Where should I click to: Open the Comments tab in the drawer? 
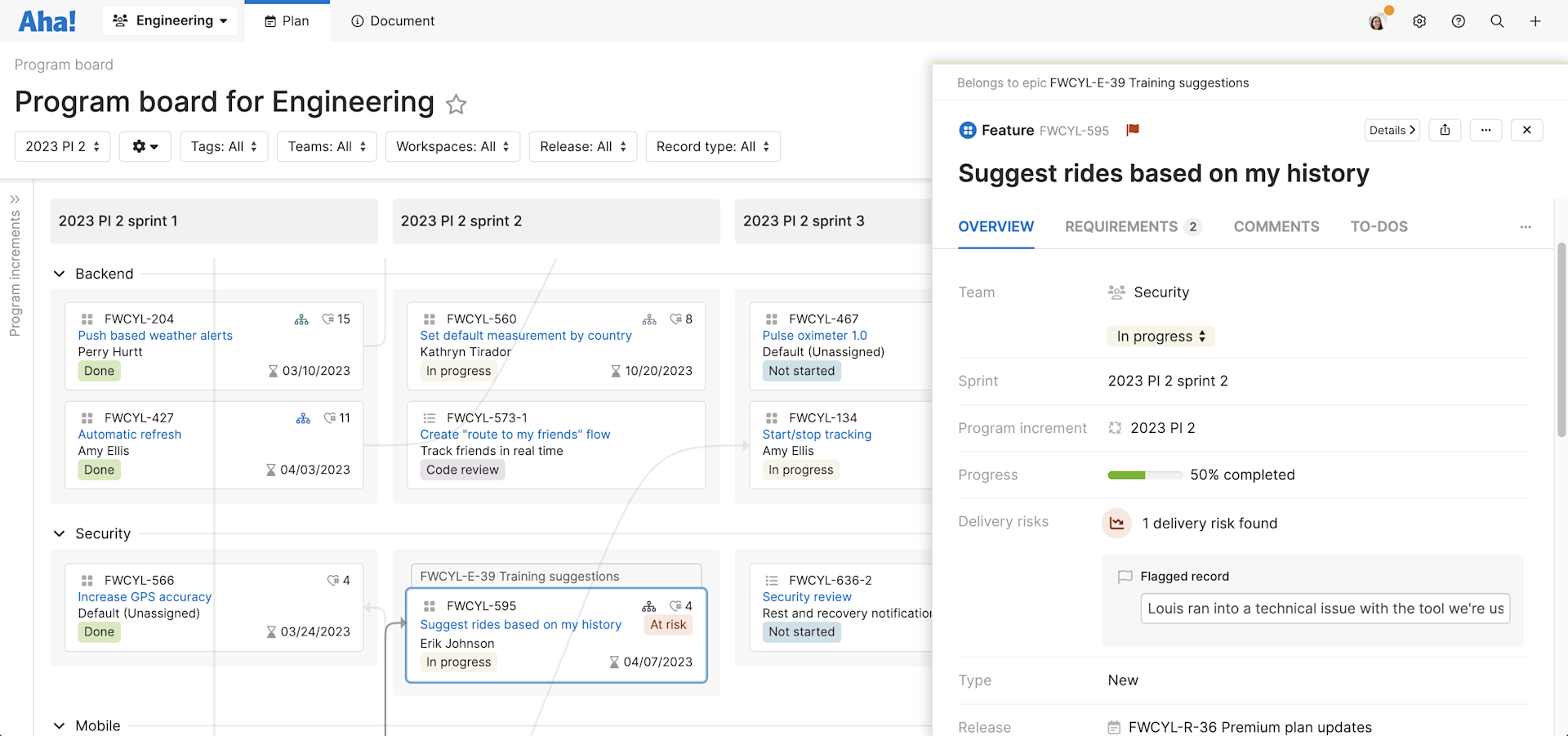1276,226
